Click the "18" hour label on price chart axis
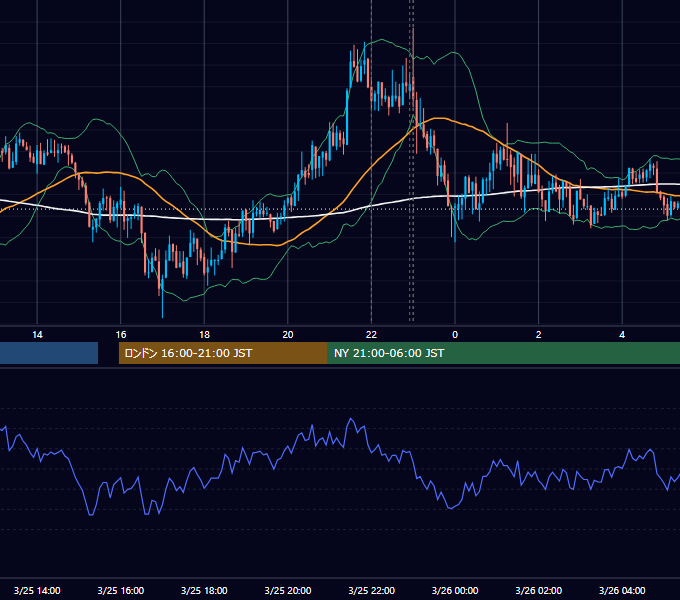This screenshot has height=600, width=680. [x=204, y=335]
